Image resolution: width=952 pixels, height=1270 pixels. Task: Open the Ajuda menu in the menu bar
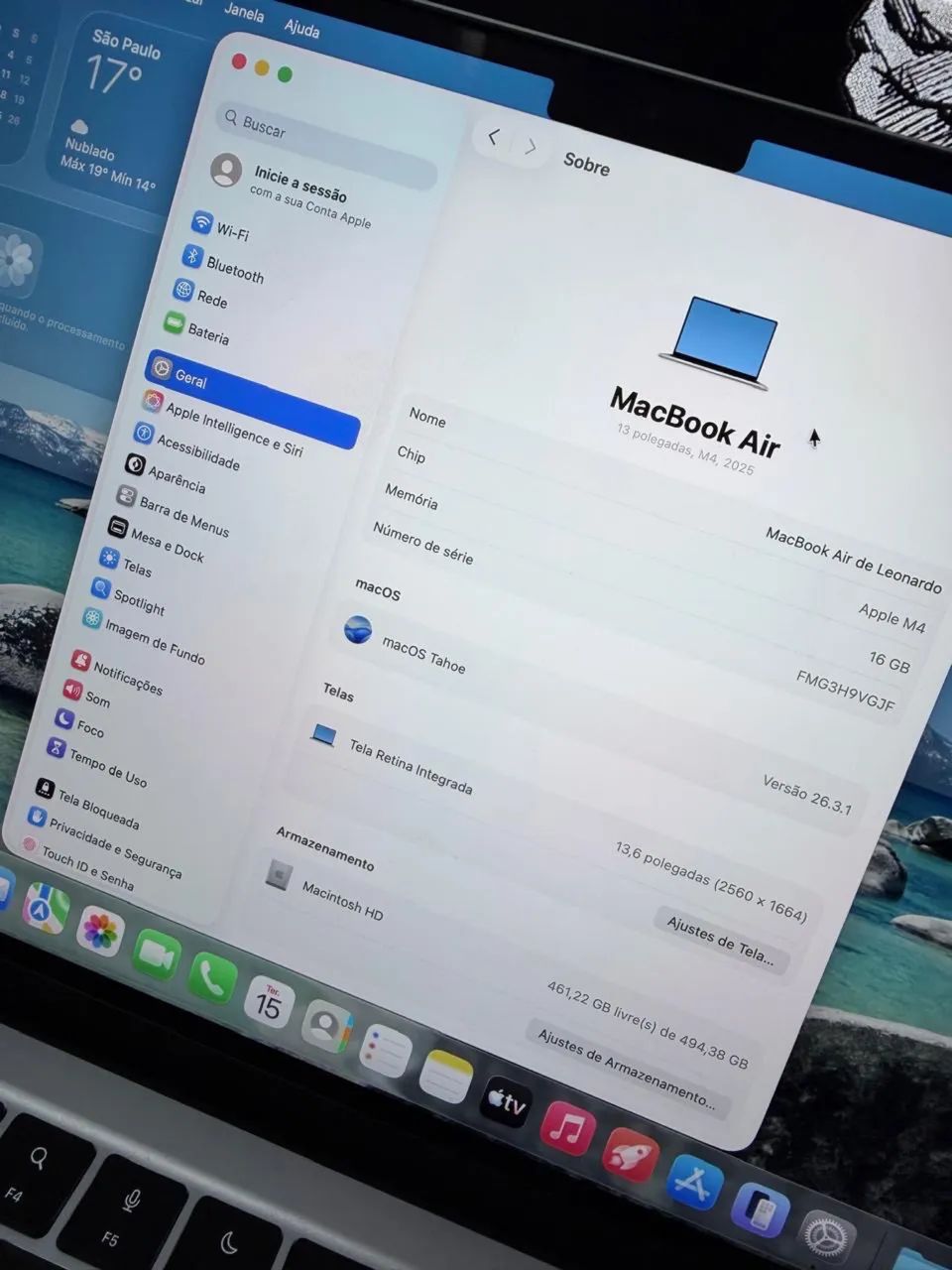tap(302, 27)
